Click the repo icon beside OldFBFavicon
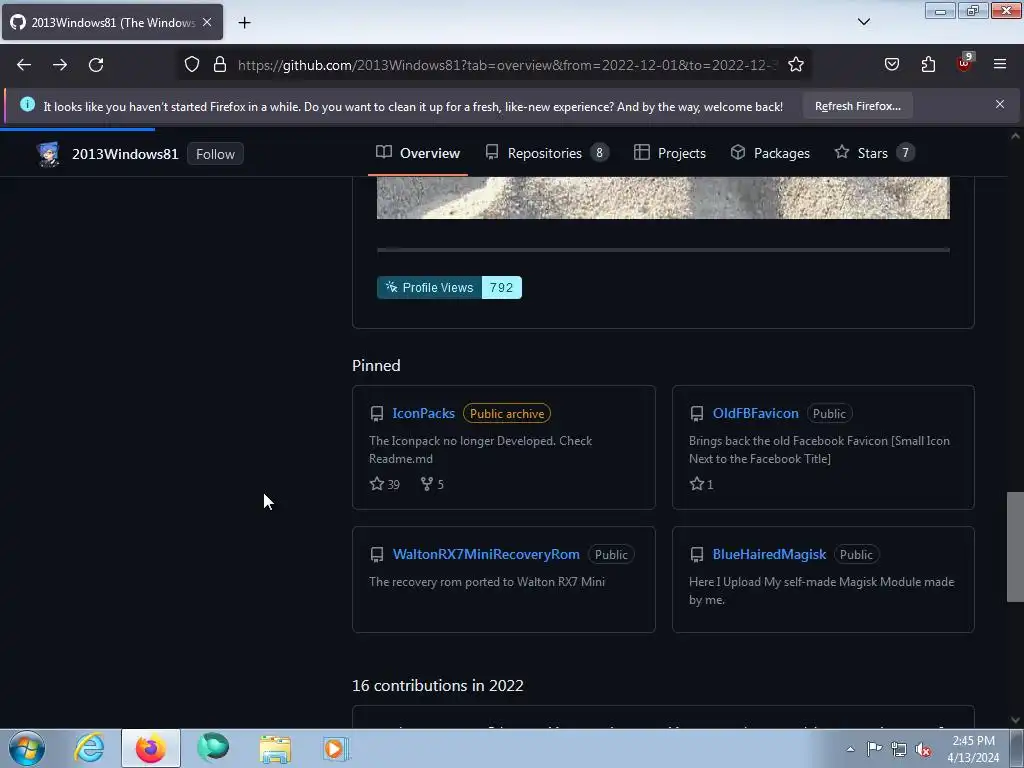 (697, 413)
